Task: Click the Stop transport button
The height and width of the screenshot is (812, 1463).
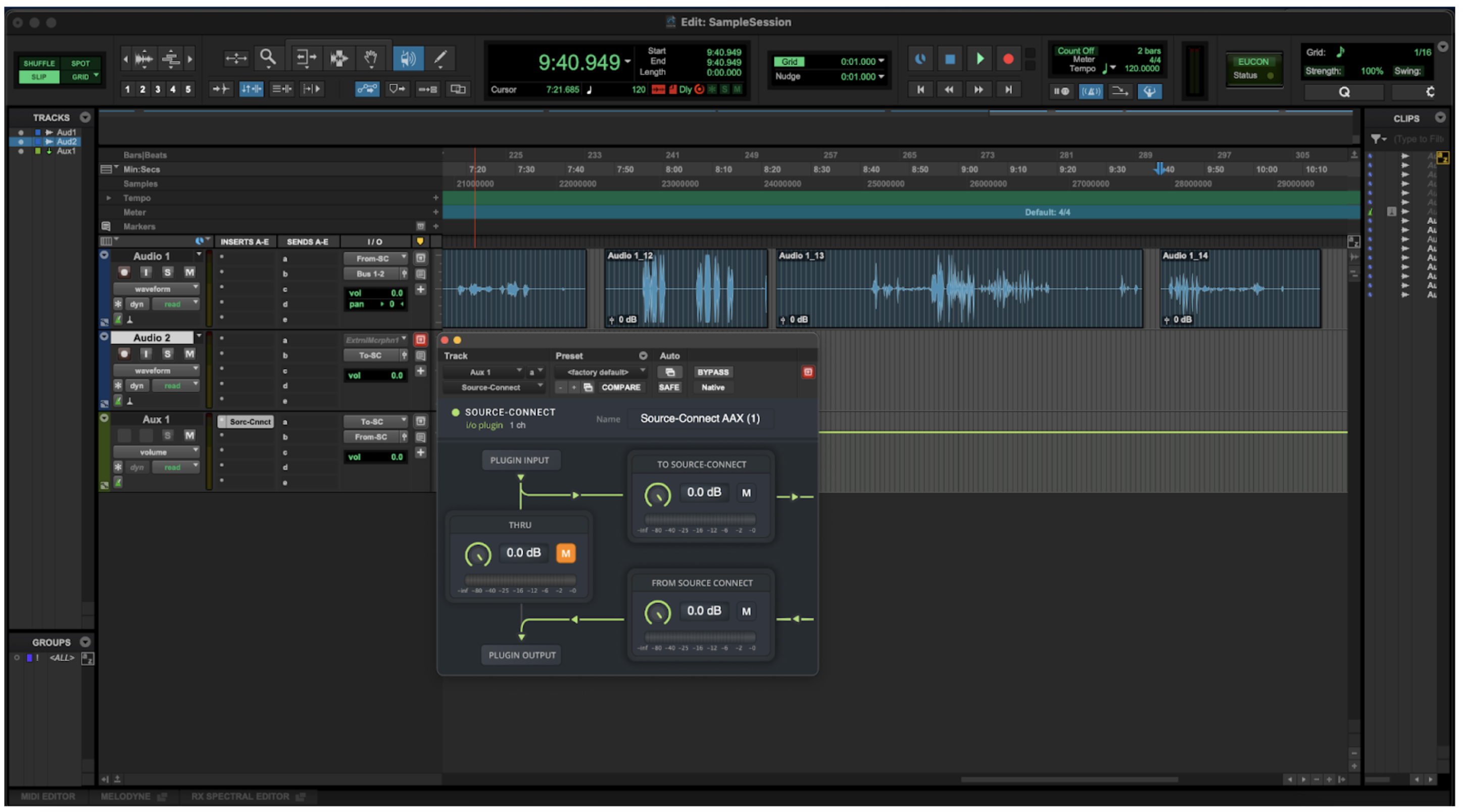Action: (950, 59)
